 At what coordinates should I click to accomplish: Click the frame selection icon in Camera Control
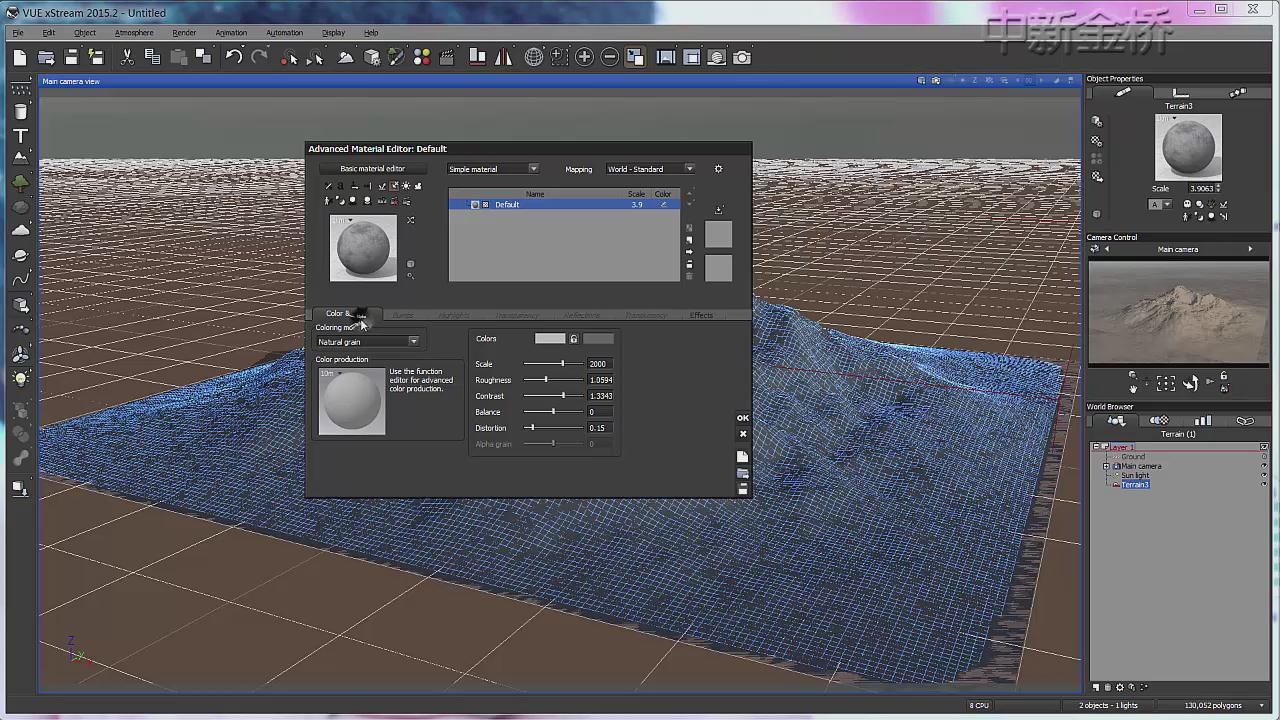coord(1166,384)
